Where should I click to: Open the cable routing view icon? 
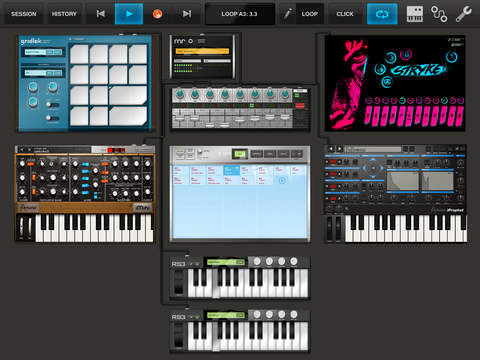coord(439,14)
